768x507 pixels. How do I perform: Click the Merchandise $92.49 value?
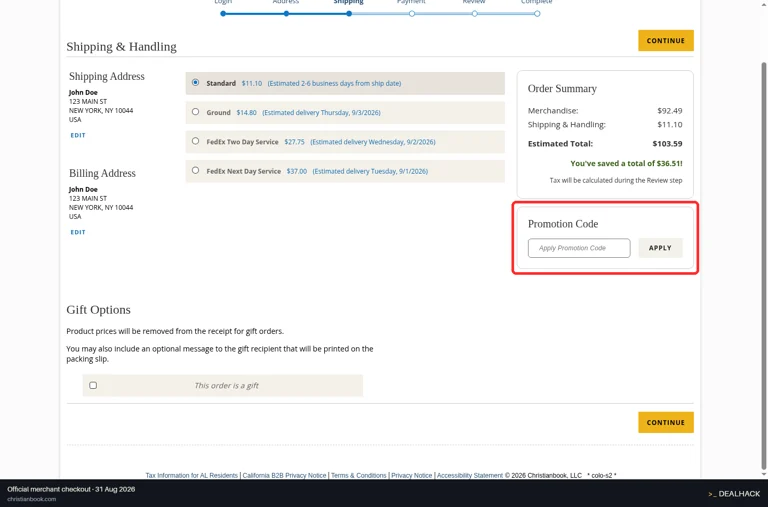(x=670, y=111)
